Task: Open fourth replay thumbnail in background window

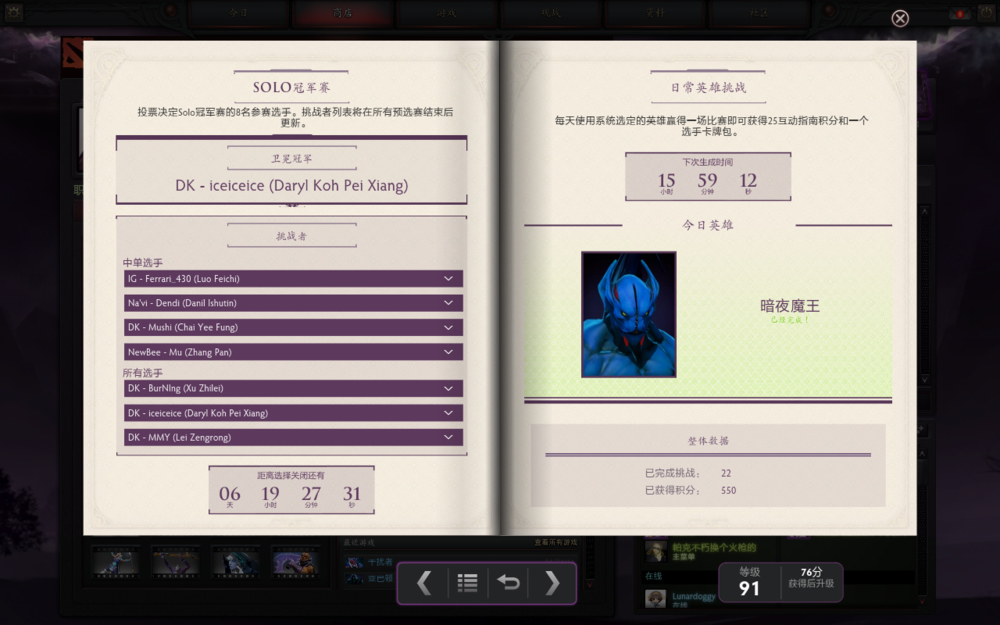Action: tap(296, 562)
